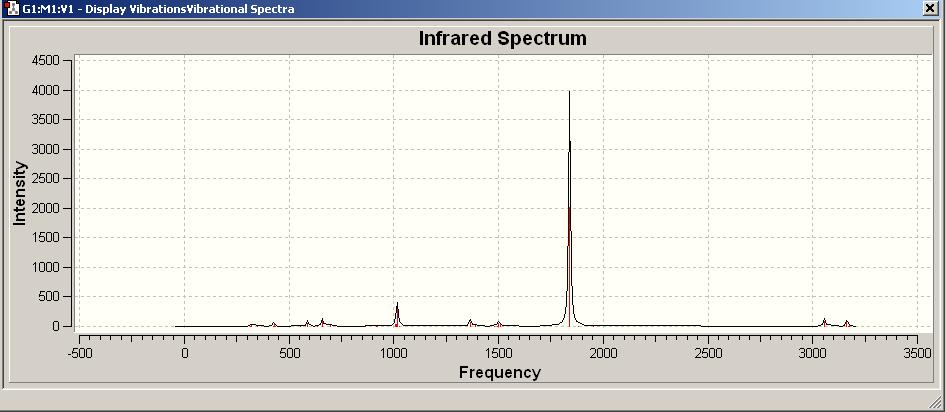Click the tallest peak near 1850 frequency
945x412 pixels.
point(570,208)
